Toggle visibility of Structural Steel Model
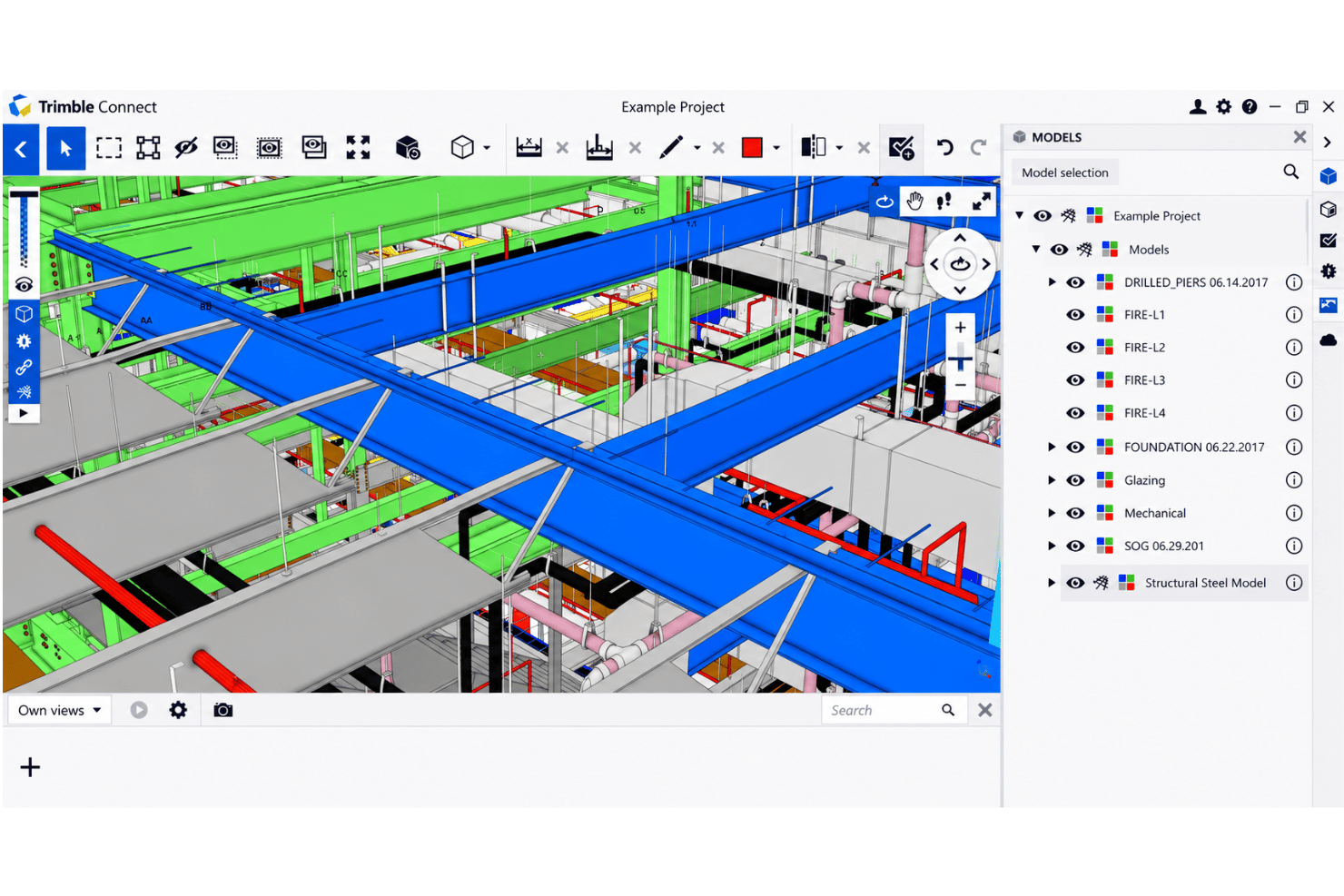Image resolution: width=1344 pixels, height=896 pixels. coord(1075,583)
